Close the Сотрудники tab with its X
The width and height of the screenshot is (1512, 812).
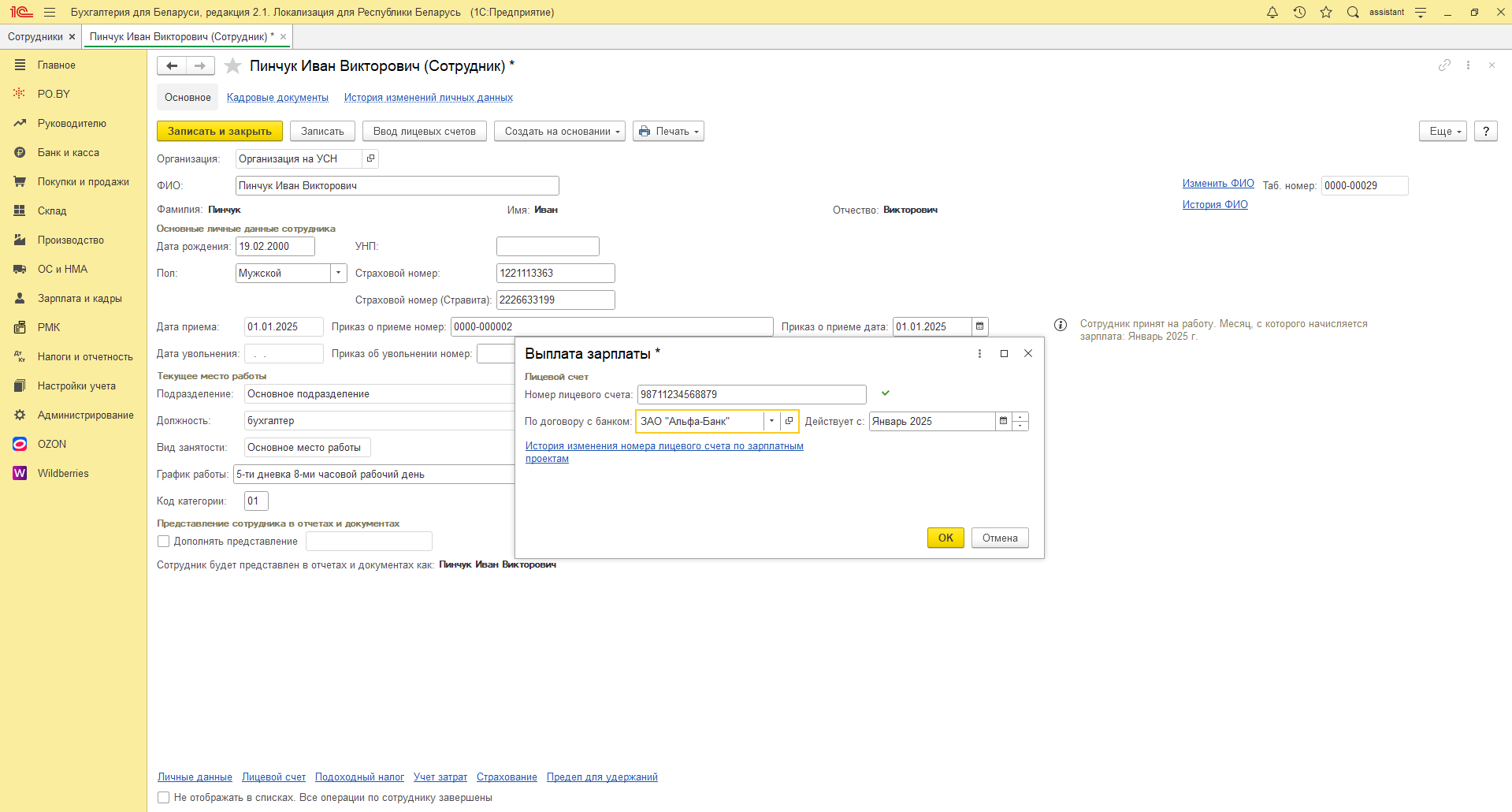72,37
